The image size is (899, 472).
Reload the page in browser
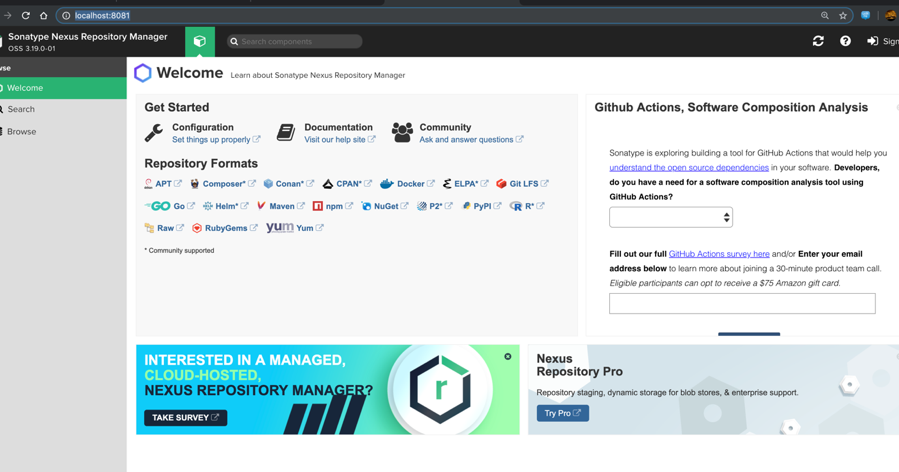coord(26,15)
